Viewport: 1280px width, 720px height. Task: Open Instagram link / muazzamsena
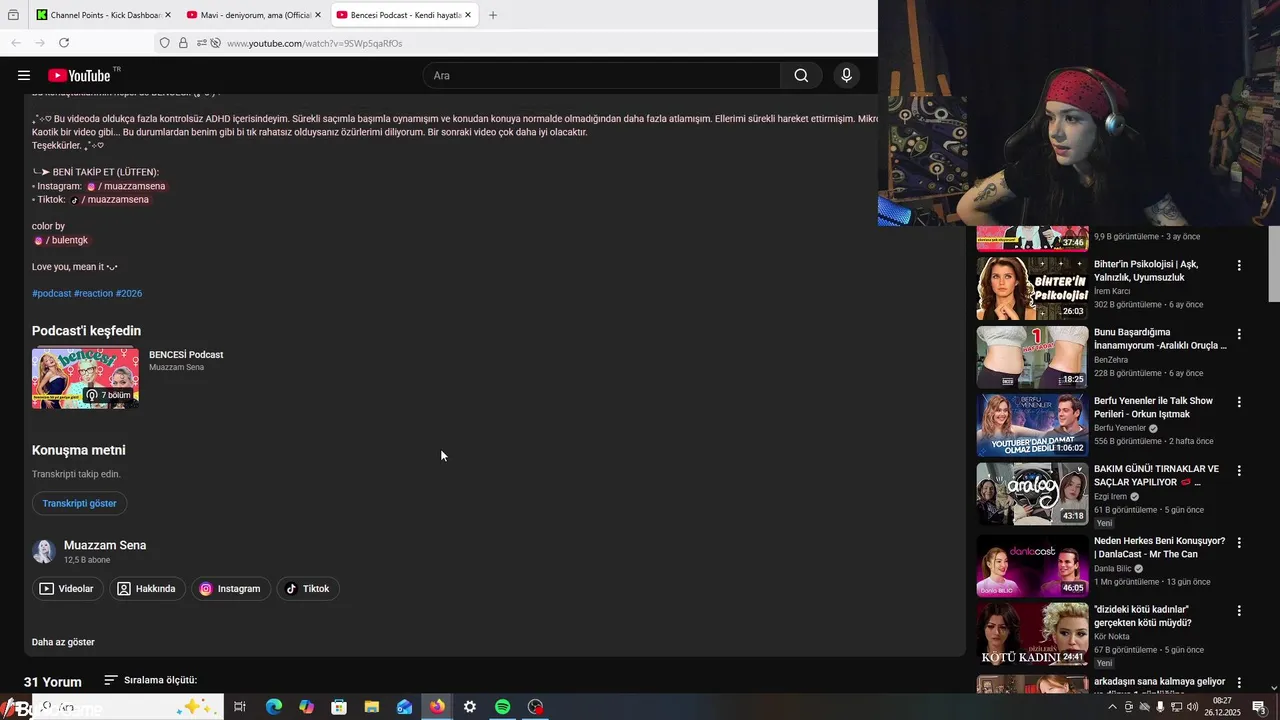[126, 186]
